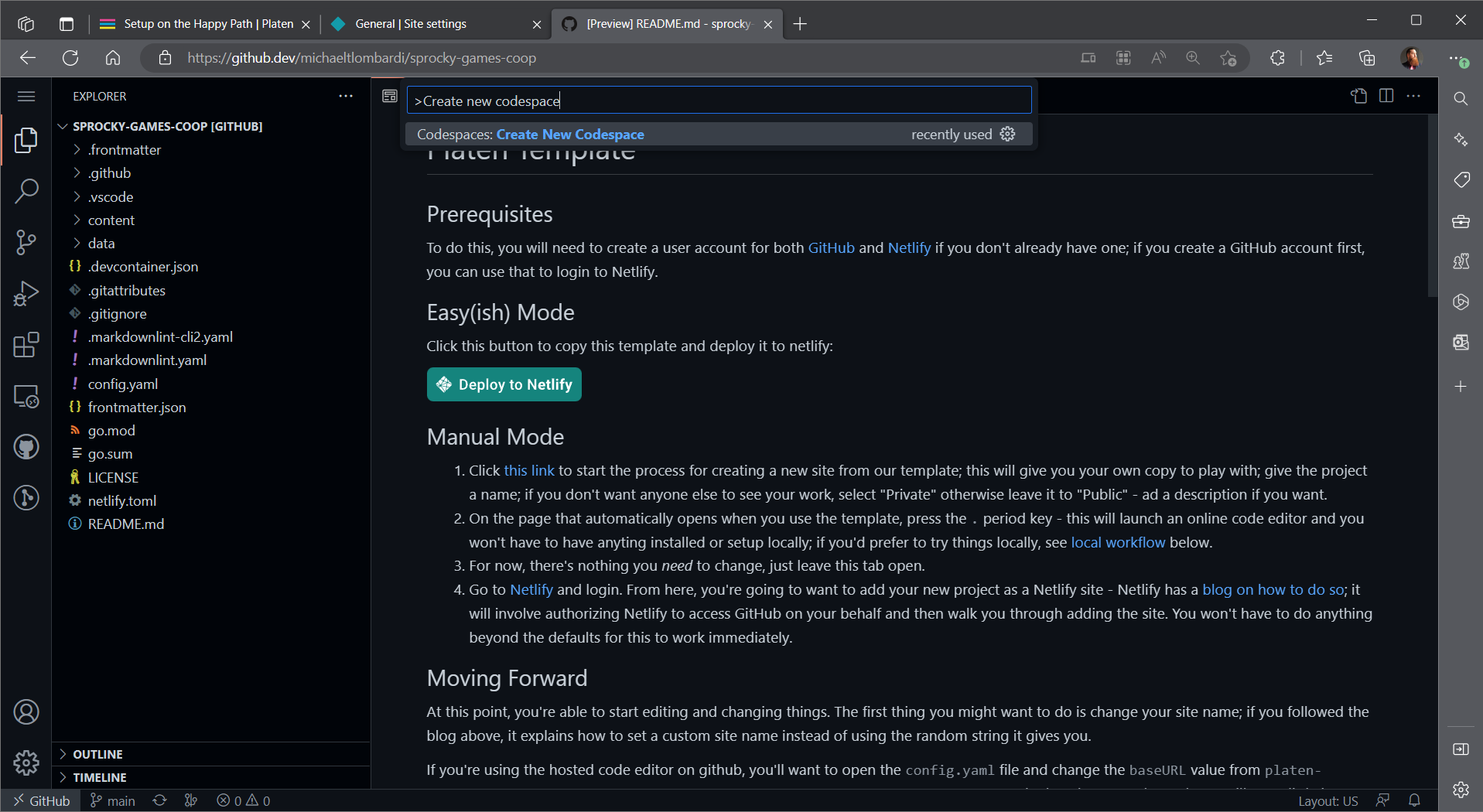Expand the TIMELINE section
The image size is (1483, 812).
point(99,777)
